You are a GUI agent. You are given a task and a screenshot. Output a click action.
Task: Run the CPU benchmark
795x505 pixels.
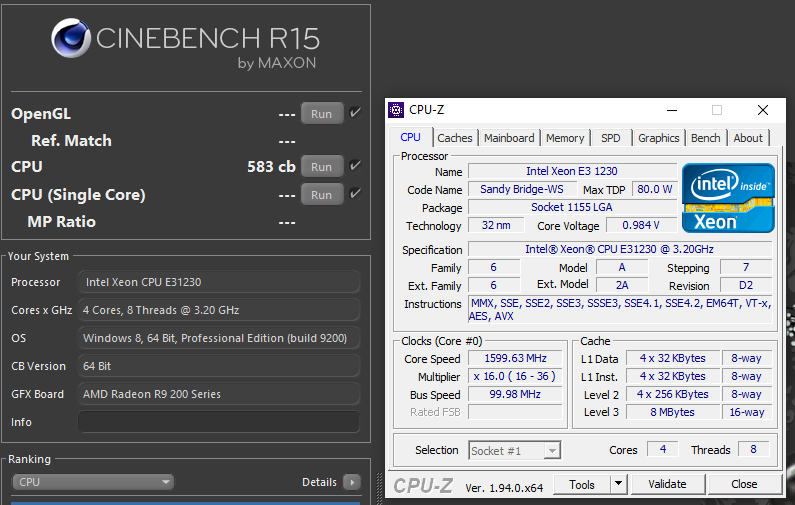coord(321,167)
